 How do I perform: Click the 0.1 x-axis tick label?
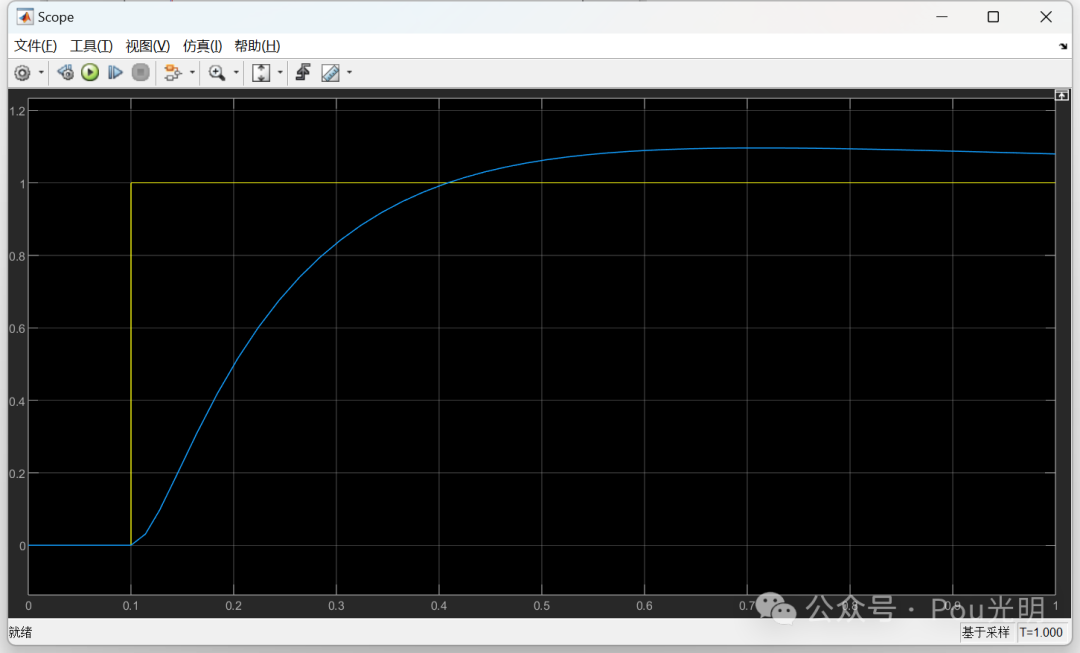tap(130, 606)
